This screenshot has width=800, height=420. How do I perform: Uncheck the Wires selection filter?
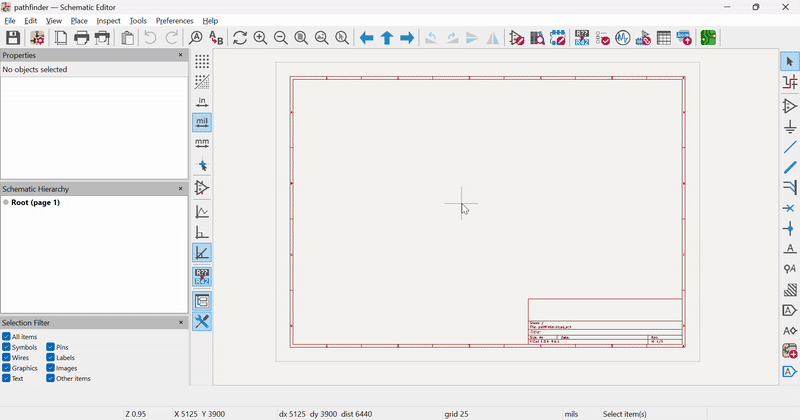pos(7,358)
